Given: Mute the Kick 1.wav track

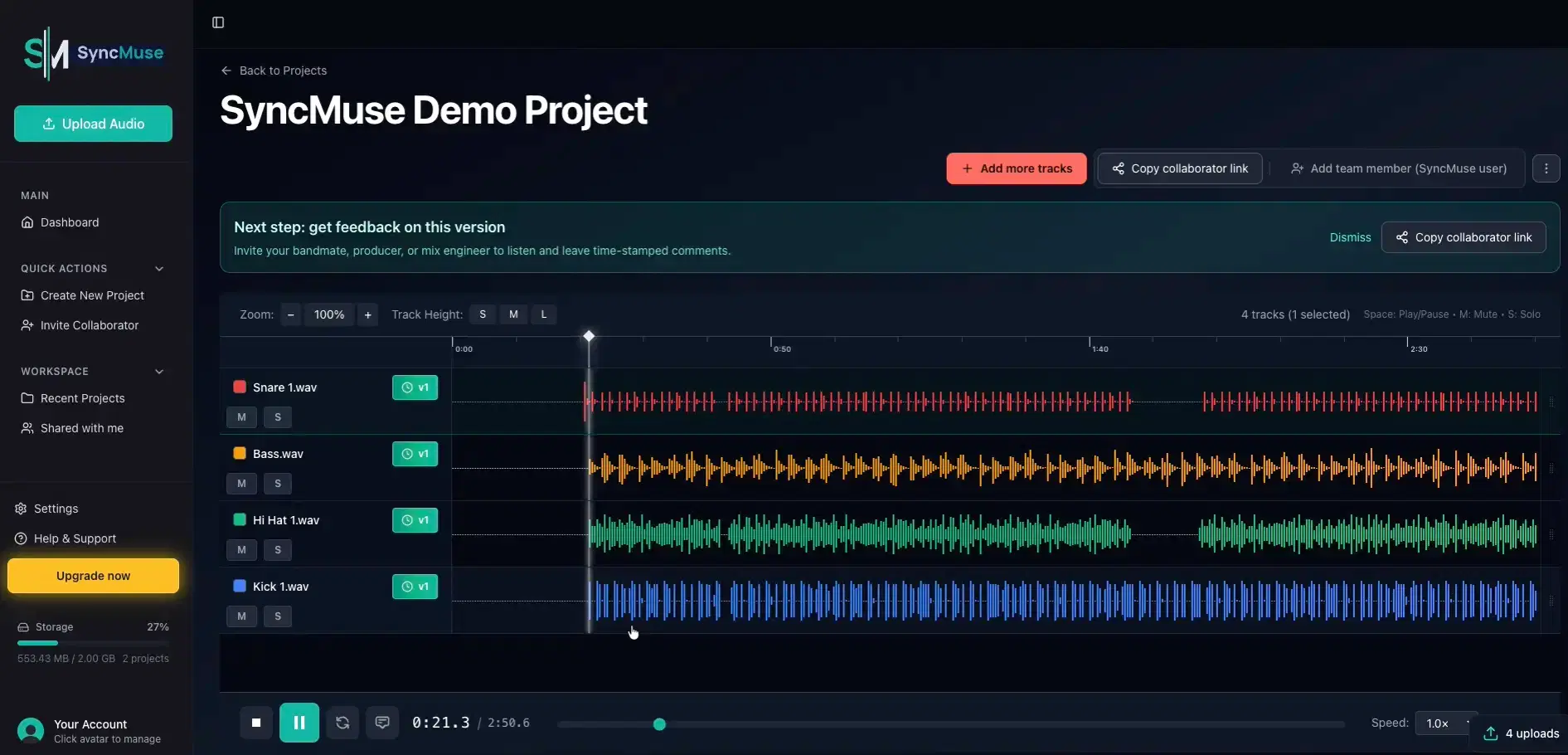Looking at the screenshot, I should coord(240,616).
